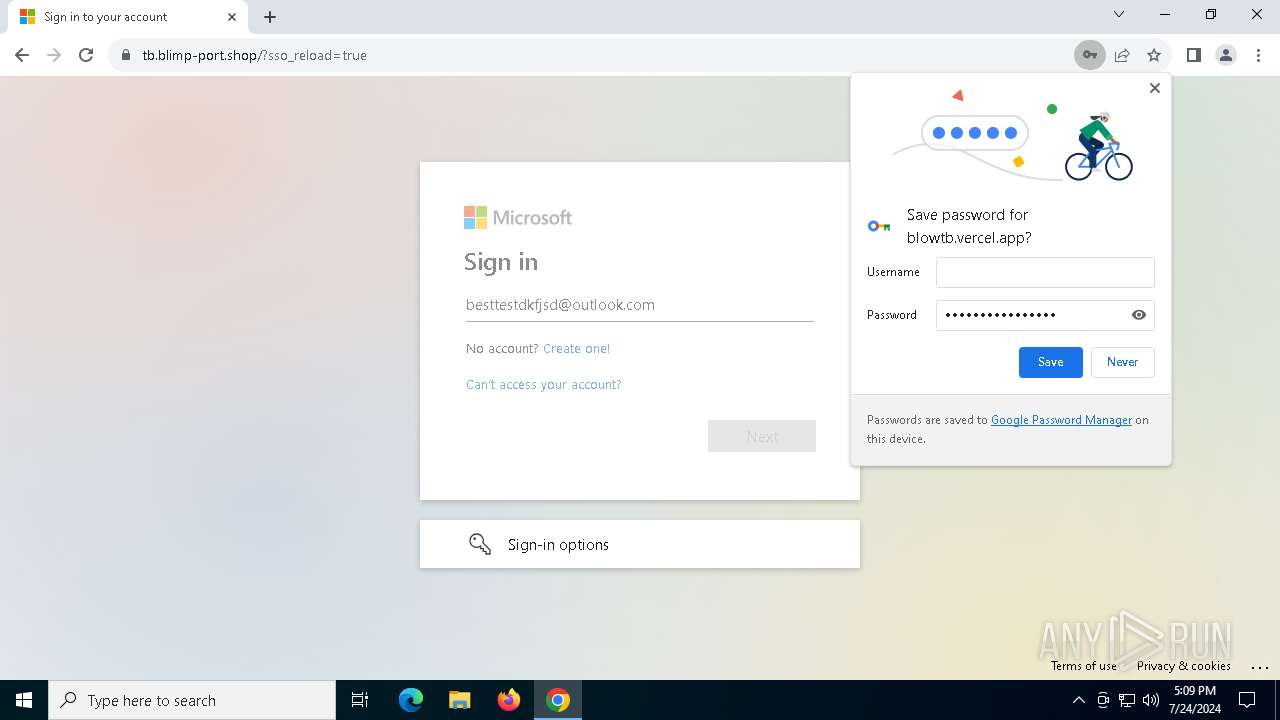Open the 'Create one!' account link
The width and height of the screenshot is (1280, 720).
576,349
